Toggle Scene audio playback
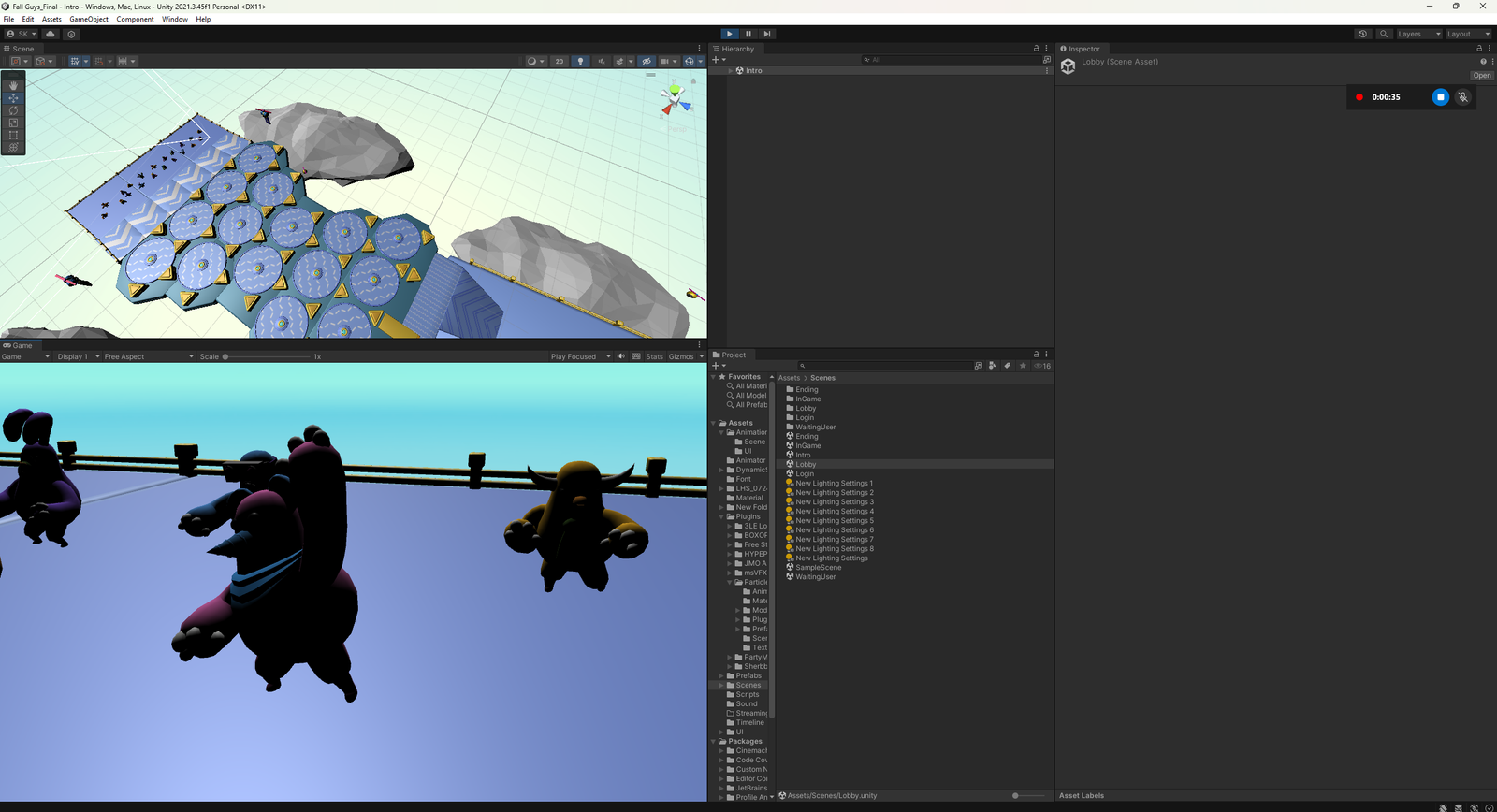Image resolution: width=1497 pixels, height=812 pixels. coord(601,62)
